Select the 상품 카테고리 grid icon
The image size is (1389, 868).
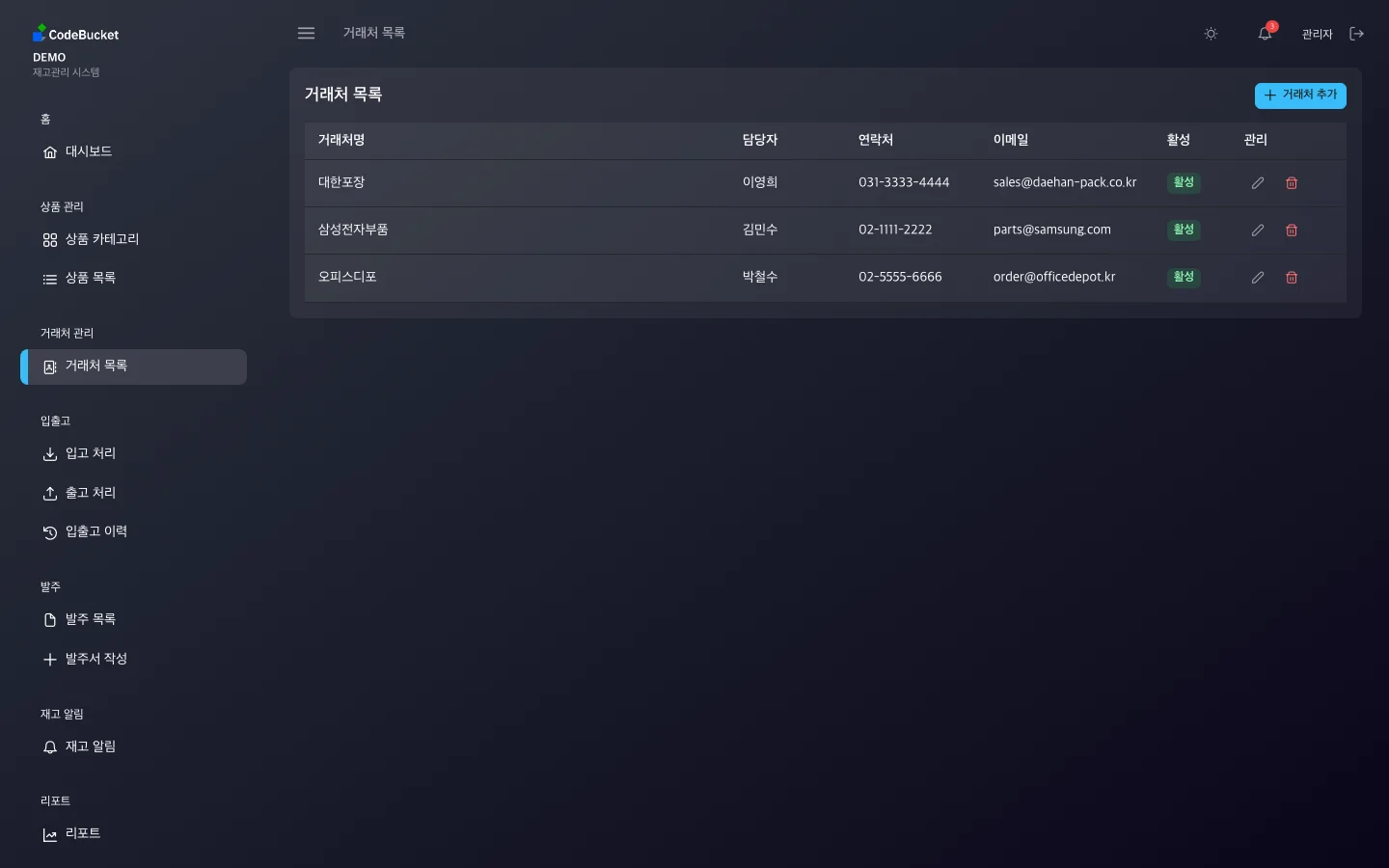(49, 239)
